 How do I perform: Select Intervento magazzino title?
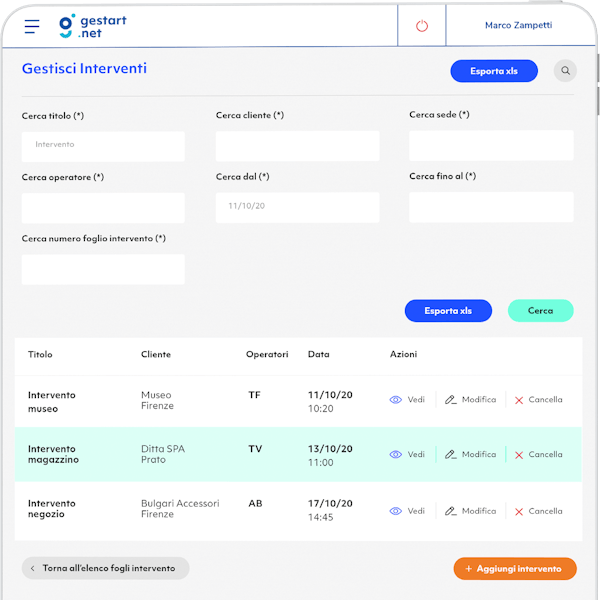54,454
